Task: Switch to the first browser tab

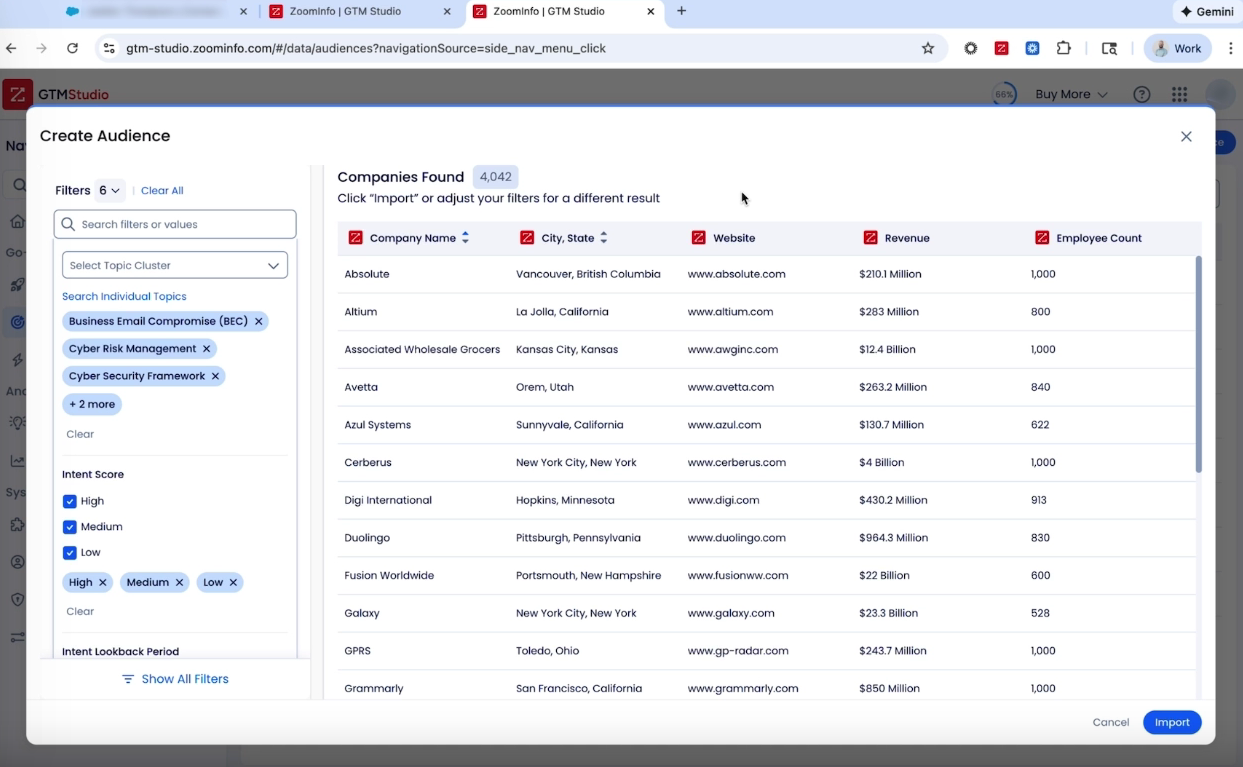Action: (x=155, y=12)
